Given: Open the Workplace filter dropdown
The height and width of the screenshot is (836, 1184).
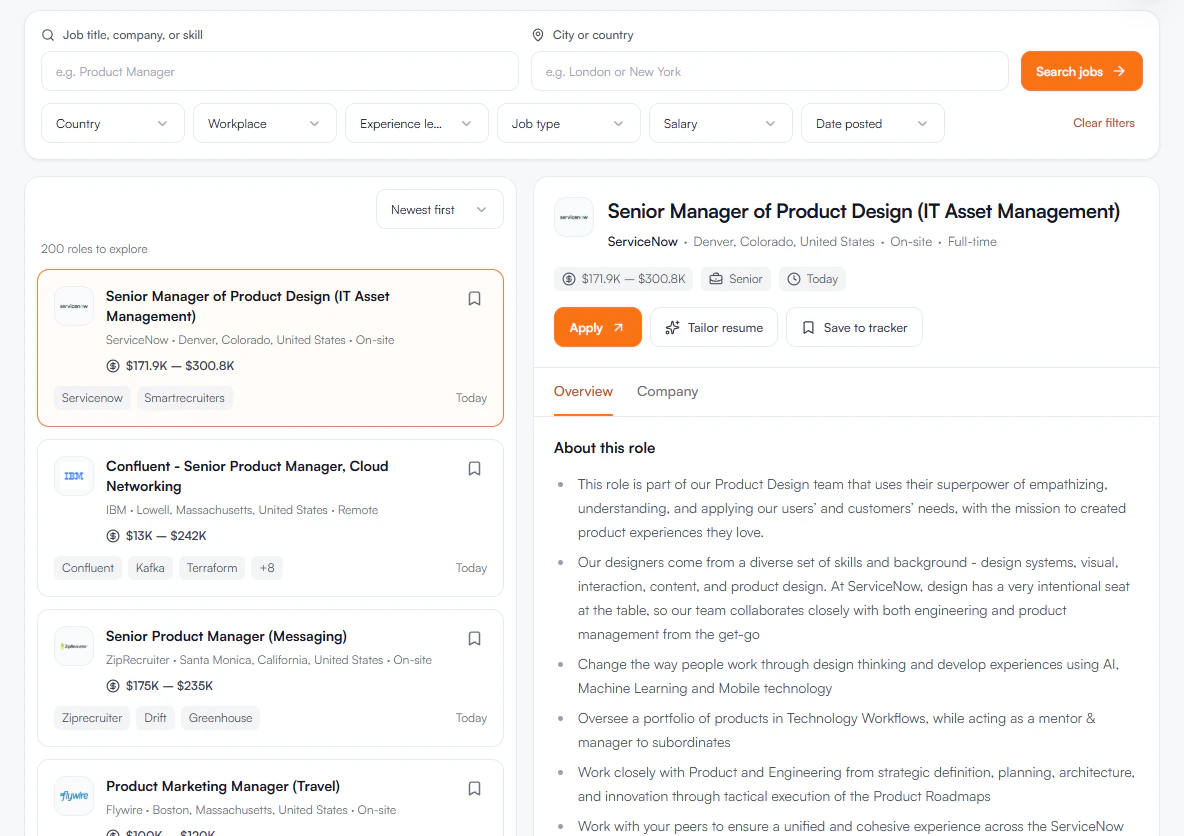Looking at the screenshot, I should (x=264, y=123).
